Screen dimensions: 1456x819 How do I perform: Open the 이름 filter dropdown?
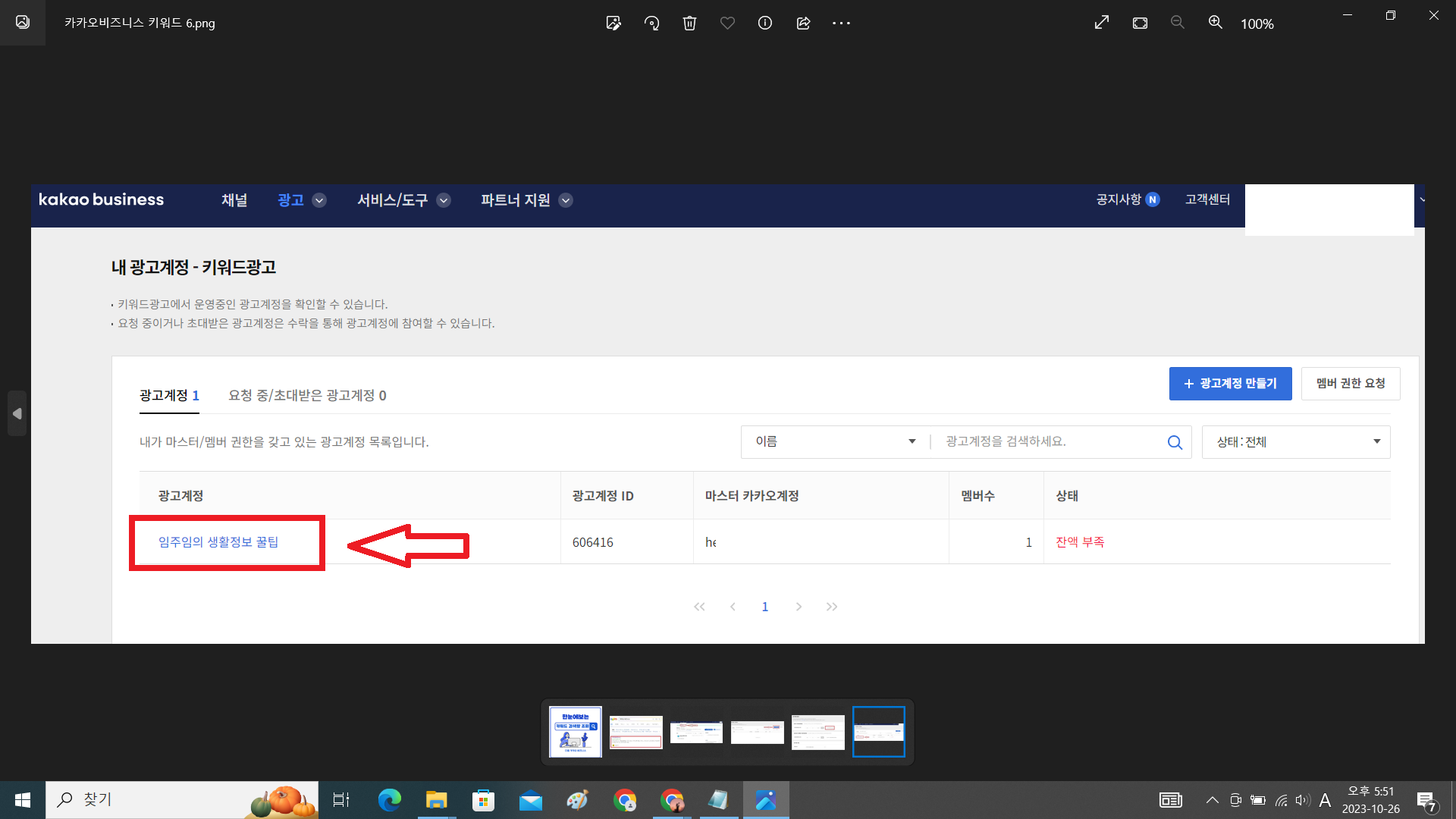[x=833, y=441]
